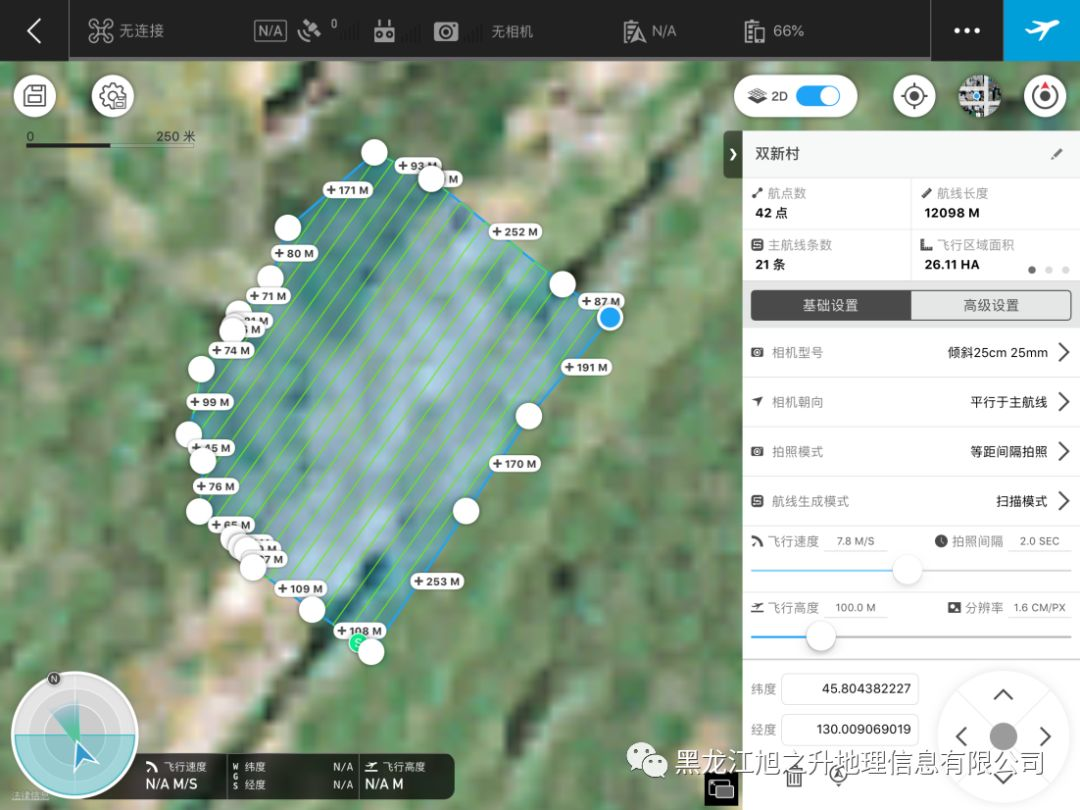The width and height of the screenshot is (1080, 810).
Task: Open the three-dots more options menu
Action: pyautogui.click(x=967, y=31)
